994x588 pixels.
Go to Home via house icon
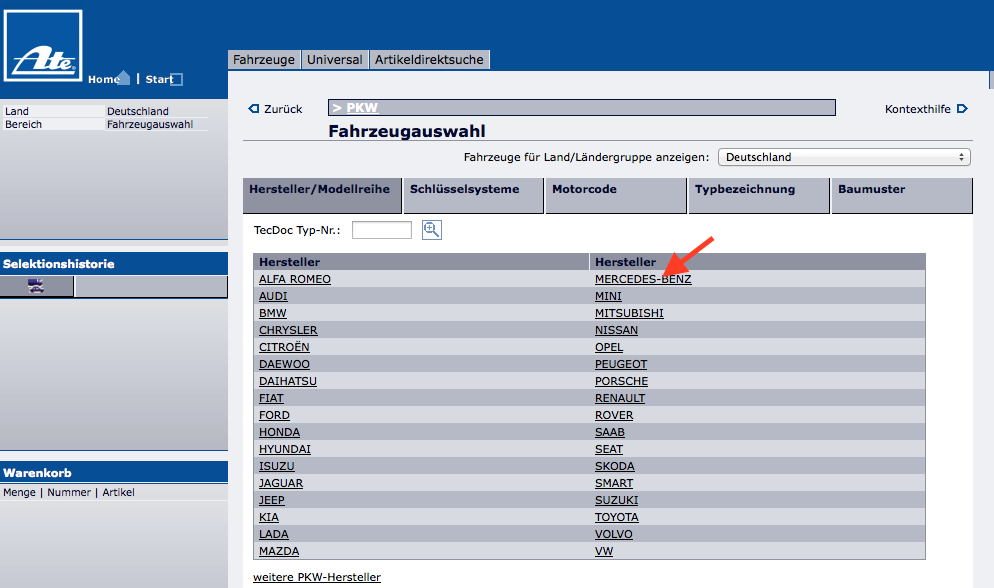124,78
